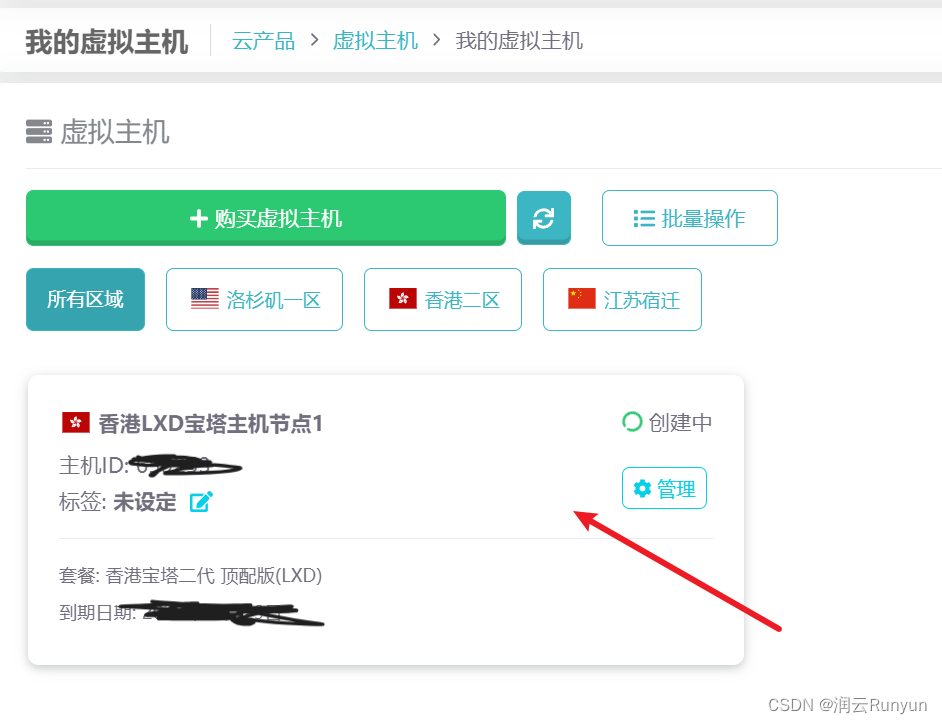Click 我的虚拟主机 breadcrumb text
The image size is (942, 724).
[x=519, y=41]
